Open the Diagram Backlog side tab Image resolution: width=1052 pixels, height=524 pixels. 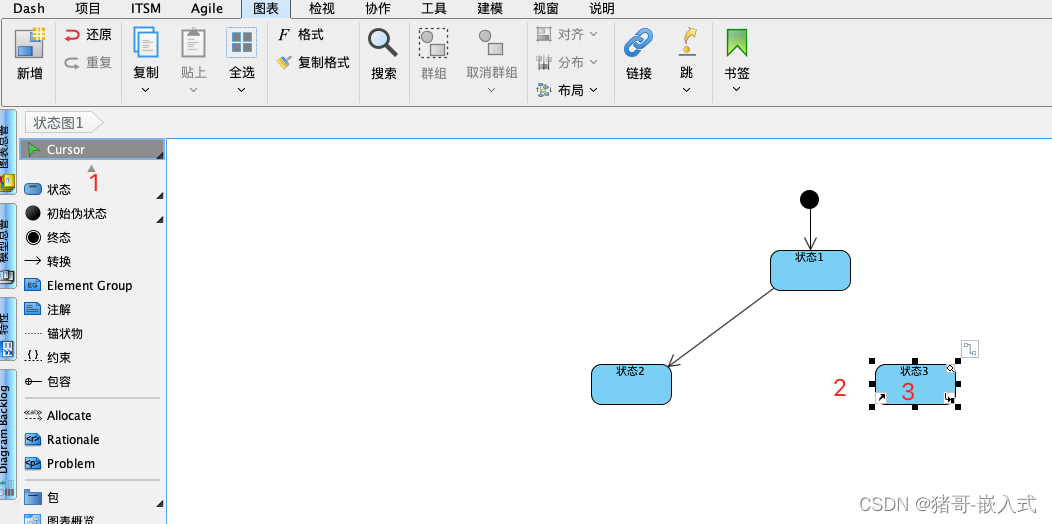[7, 434]
